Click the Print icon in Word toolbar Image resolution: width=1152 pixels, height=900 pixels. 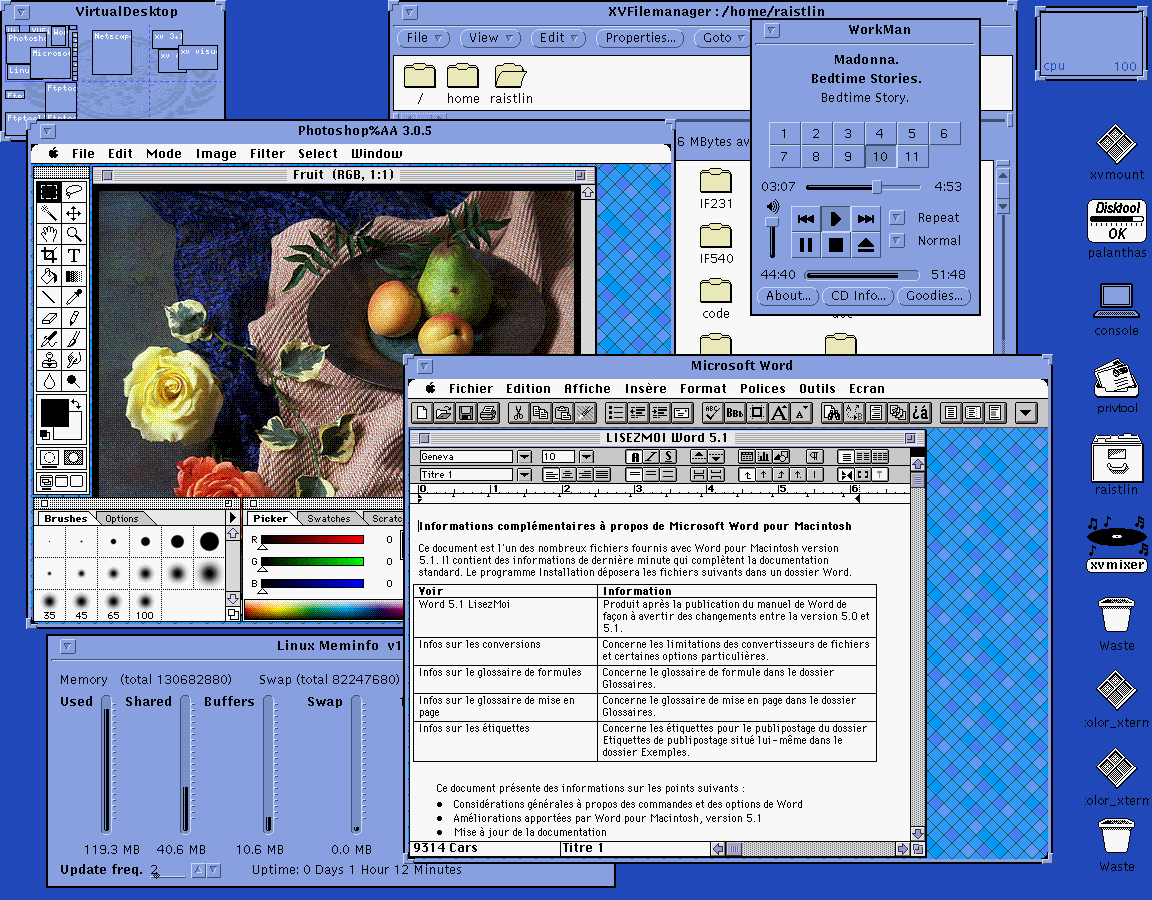tap(488, 412)
